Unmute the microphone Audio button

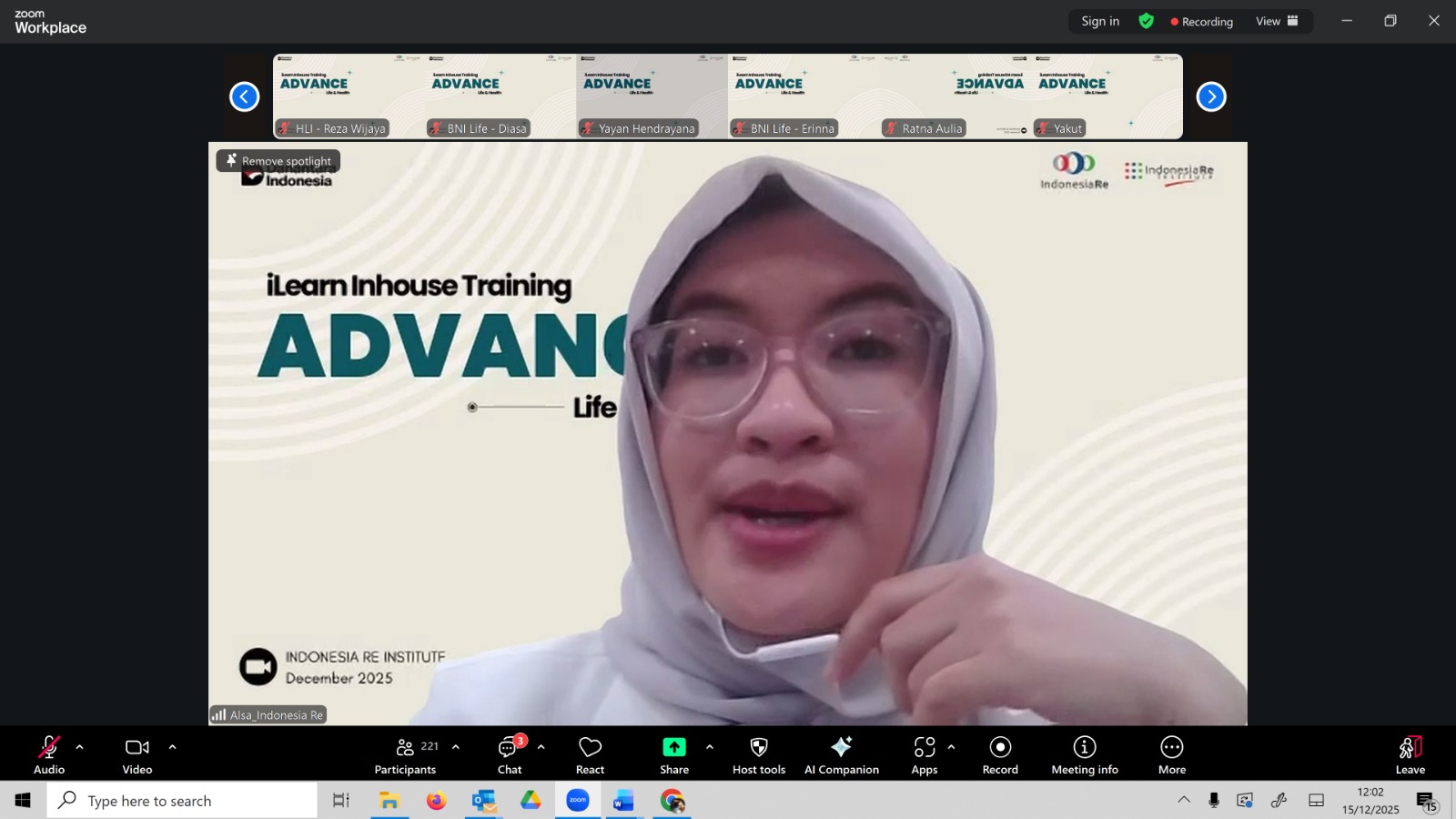pos(49,754)
